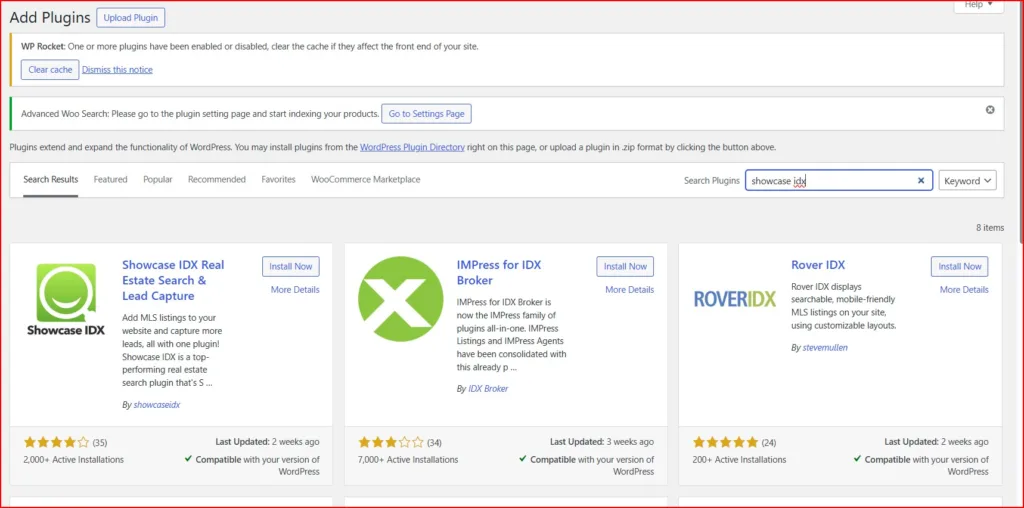Click the Upload Plugin button
Screen dimensions: 1024x508
[x=131, y=18]
